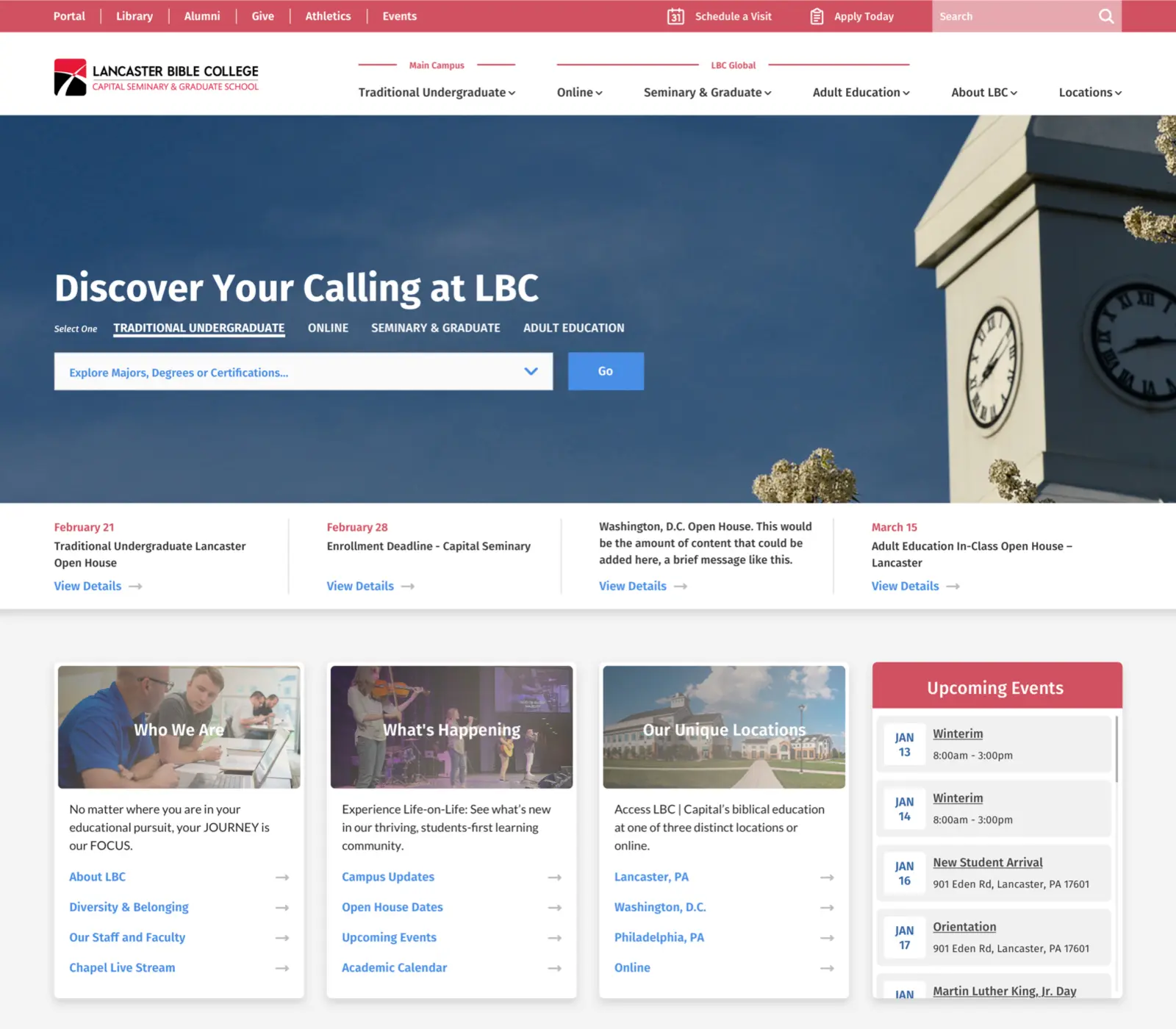Click the blue Go button
The height and width of the screenshot is (1029, 1176).
606,371
